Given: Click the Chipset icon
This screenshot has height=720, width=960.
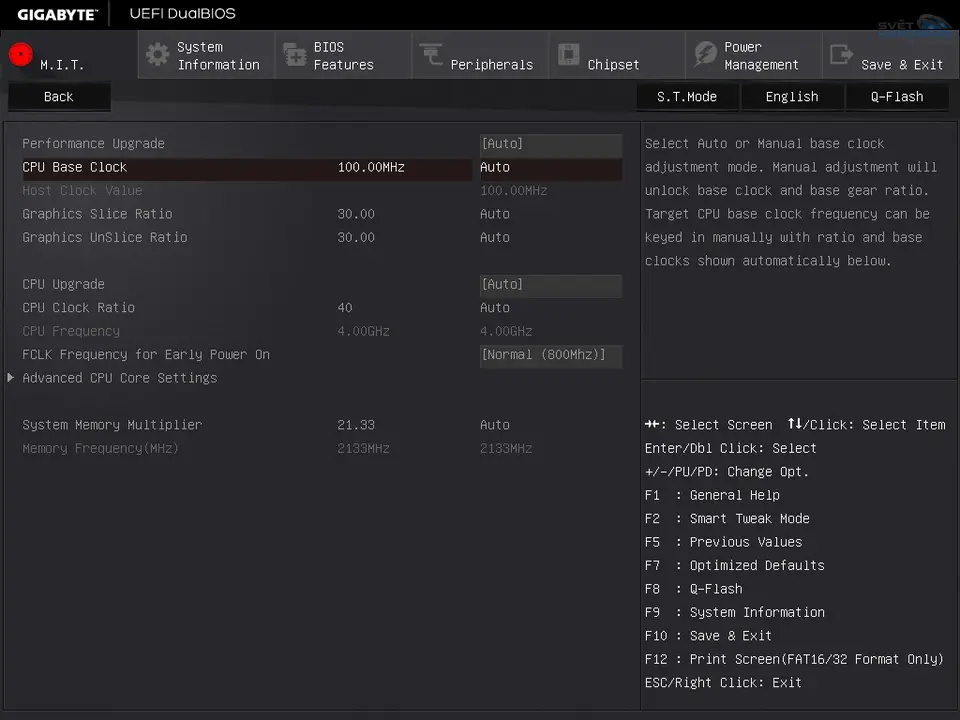Looking at the screenshot, I should 568,55.
